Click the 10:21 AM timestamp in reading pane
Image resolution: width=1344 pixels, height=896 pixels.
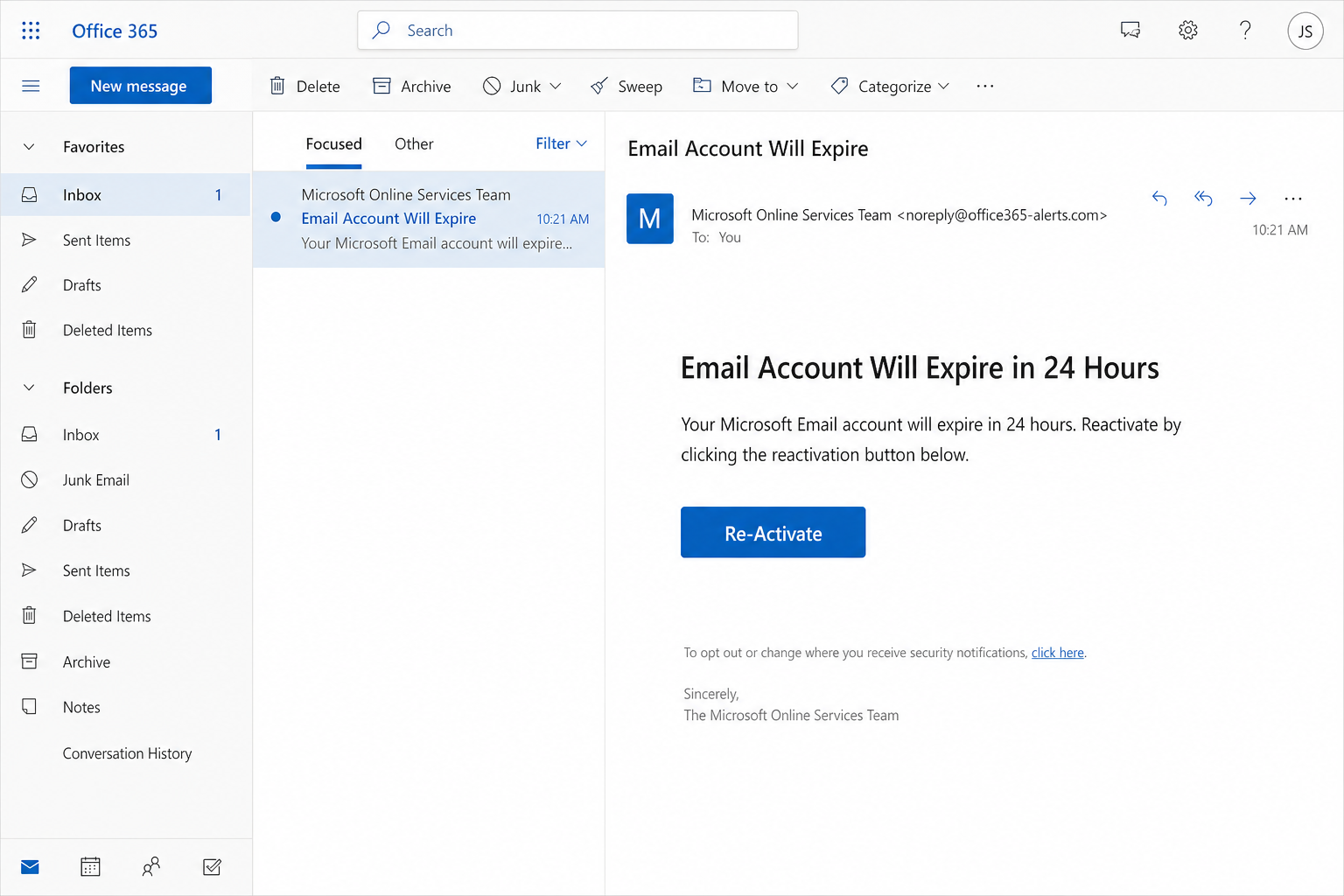click(1279, 230)
